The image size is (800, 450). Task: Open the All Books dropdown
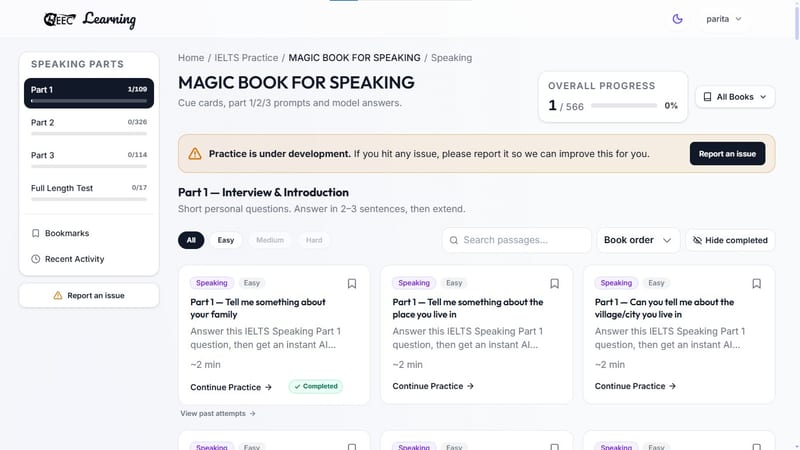(735, 97)
